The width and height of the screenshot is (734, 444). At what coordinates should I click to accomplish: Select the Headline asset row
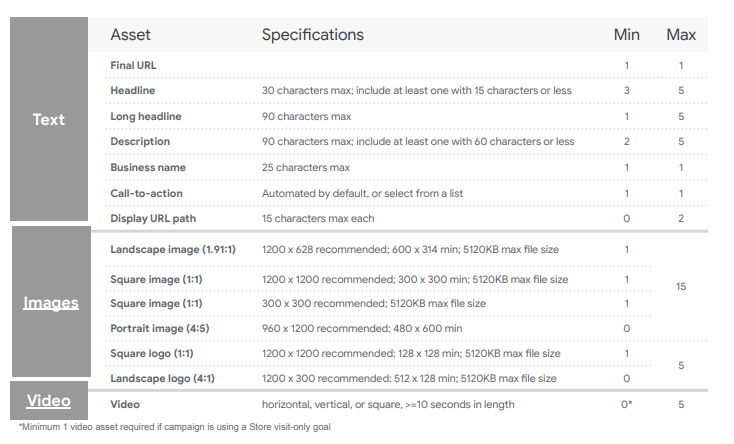click(406, 90)
